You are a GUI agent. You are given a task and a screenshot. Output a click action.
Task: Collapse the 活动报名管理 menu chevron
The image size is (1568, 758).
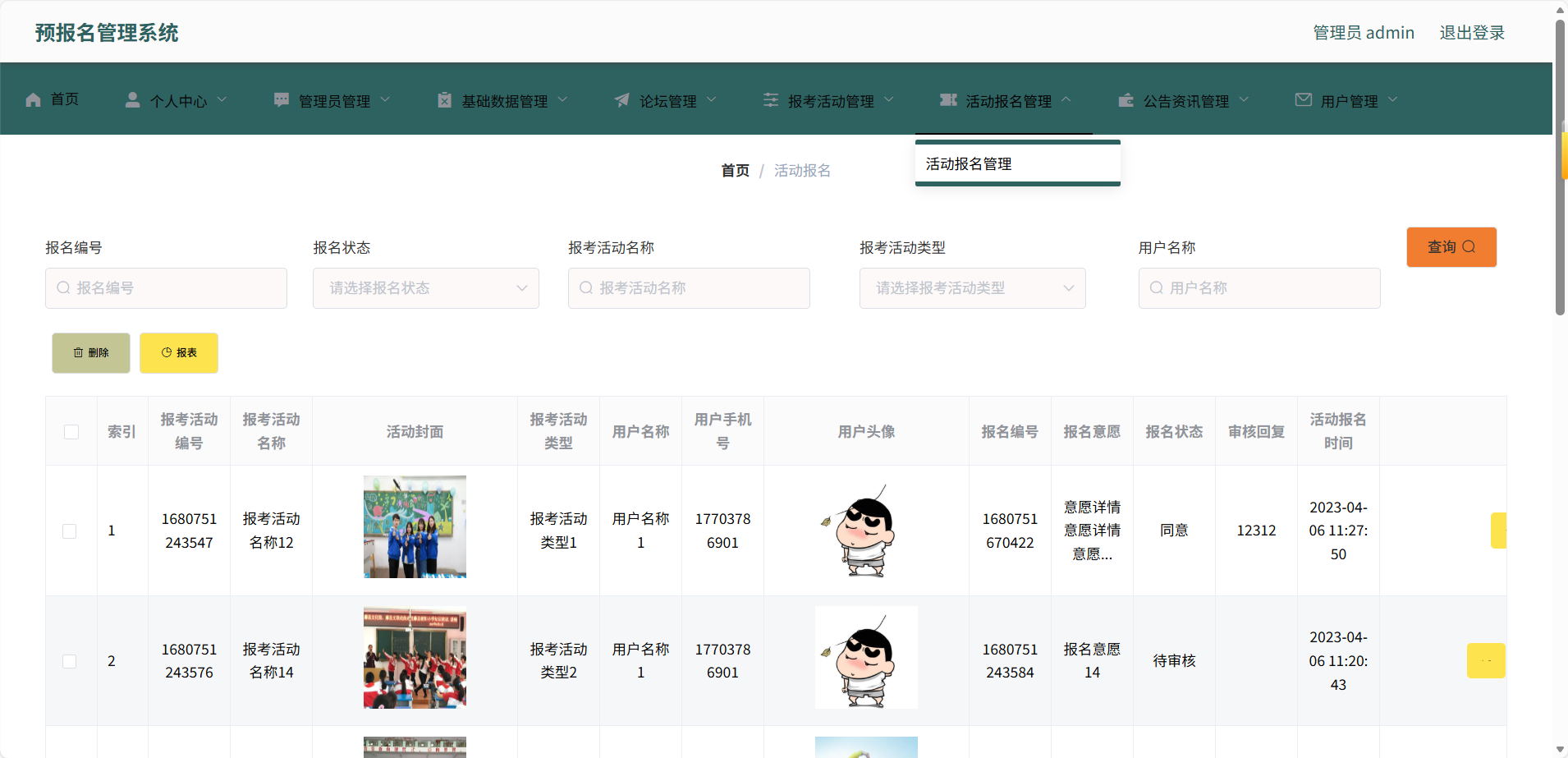[1066, 99]
